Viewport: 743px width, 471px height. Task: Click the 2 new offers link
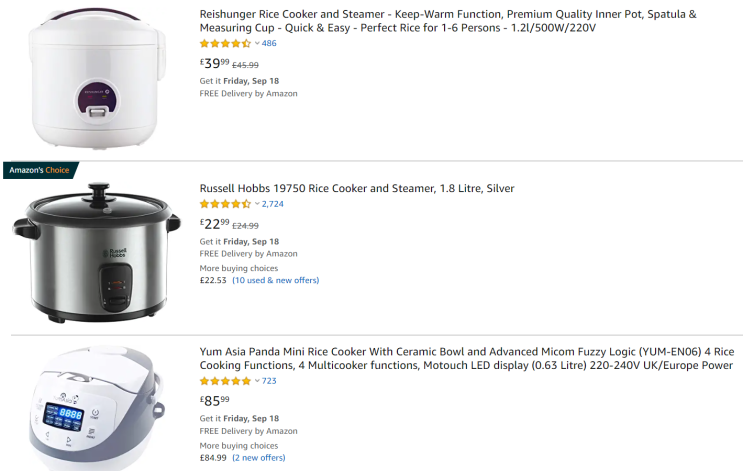[x=259, y=457]
